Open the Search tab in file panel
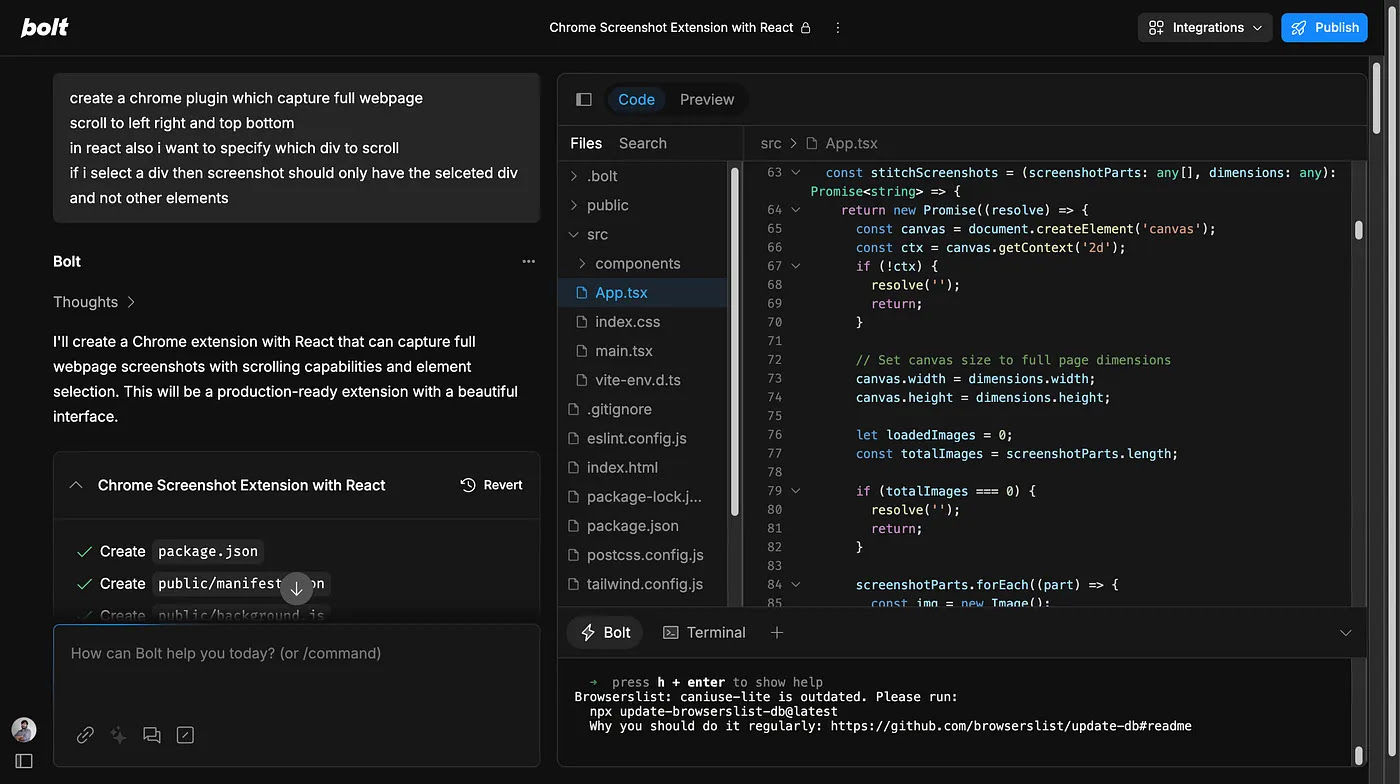1400x784 pixels. [x=642, y=143]
